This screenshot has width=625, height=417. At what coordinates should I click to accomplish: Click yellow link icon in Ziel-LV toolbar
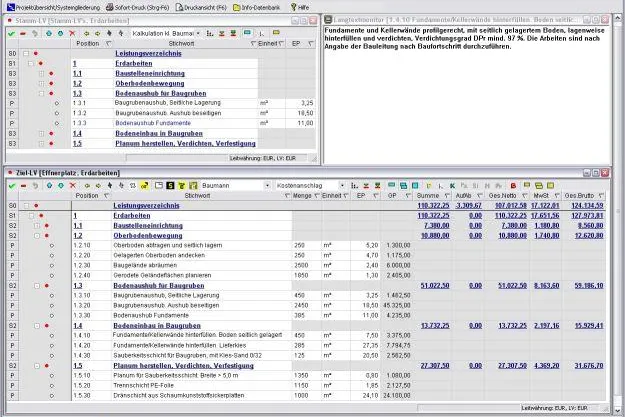[144, 186]
